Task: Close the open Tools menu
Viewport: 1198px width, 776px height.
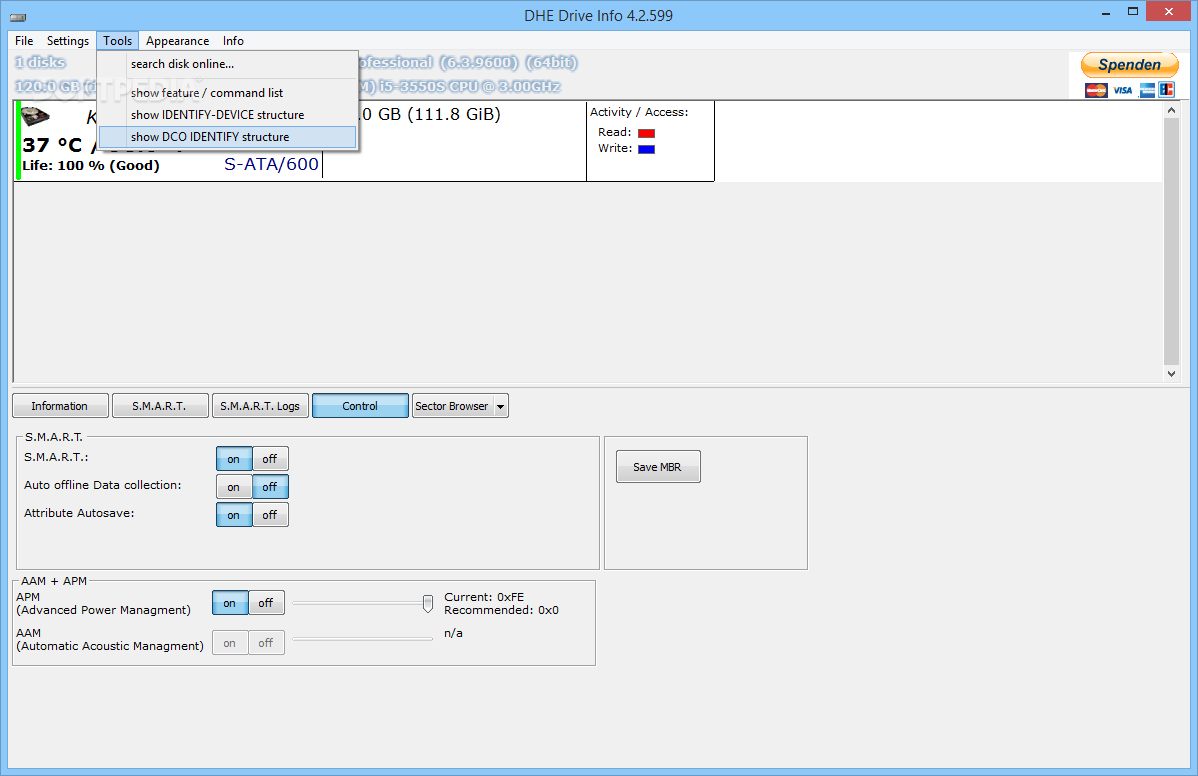Action: pyautogui.click(x=117, y=40)
